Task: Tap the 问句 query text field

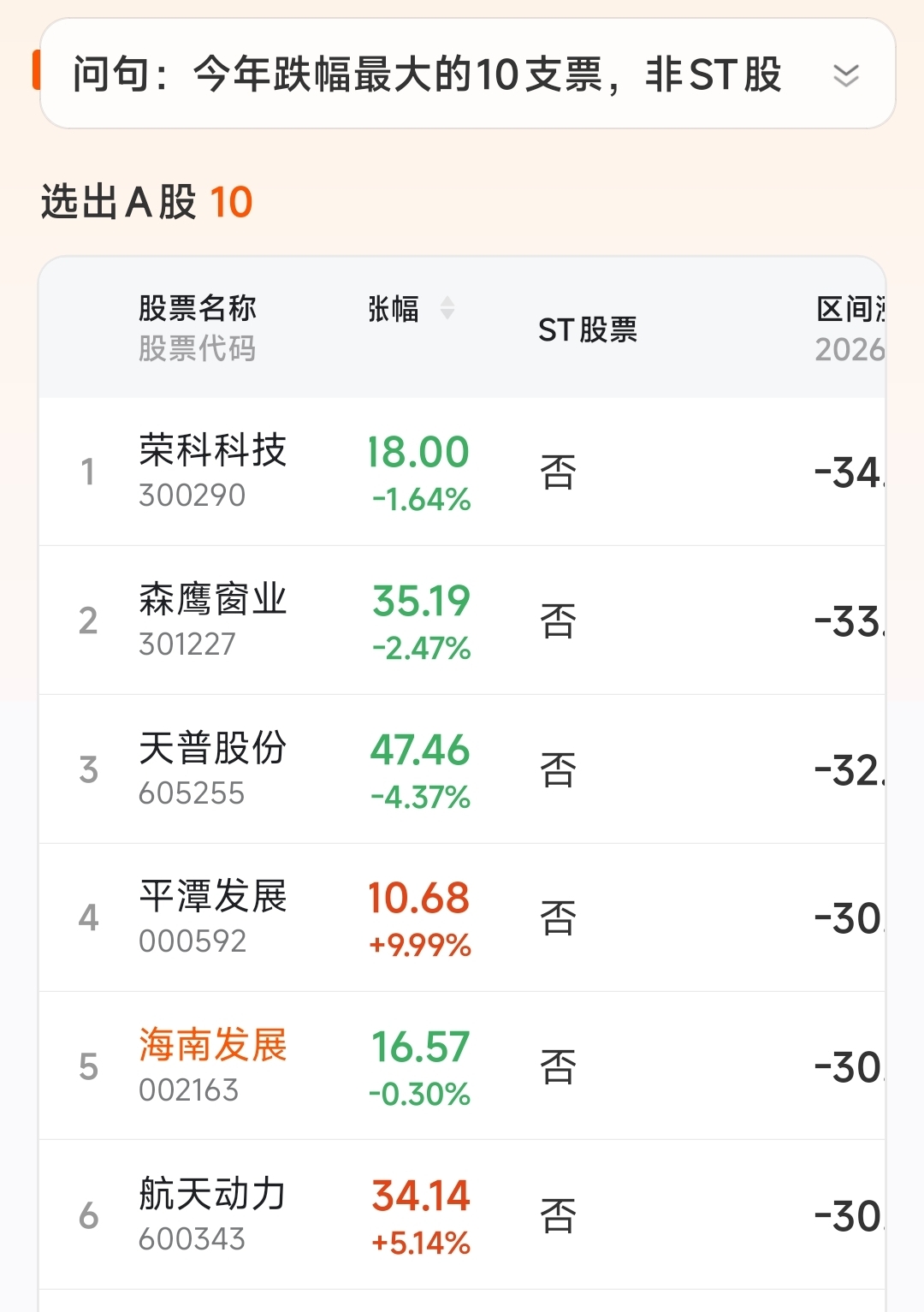Action: click(426, 74)
